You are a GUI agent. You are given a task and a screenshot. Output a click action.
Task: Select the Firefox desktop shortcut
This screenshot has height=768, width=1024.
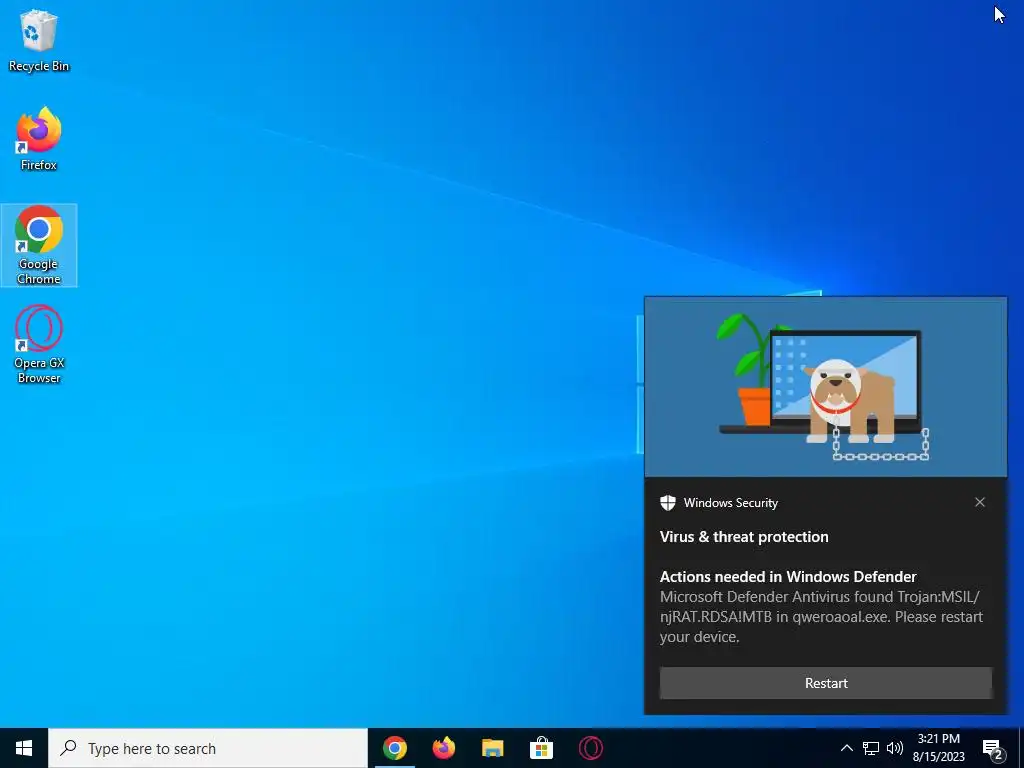(x=39, y=139)
